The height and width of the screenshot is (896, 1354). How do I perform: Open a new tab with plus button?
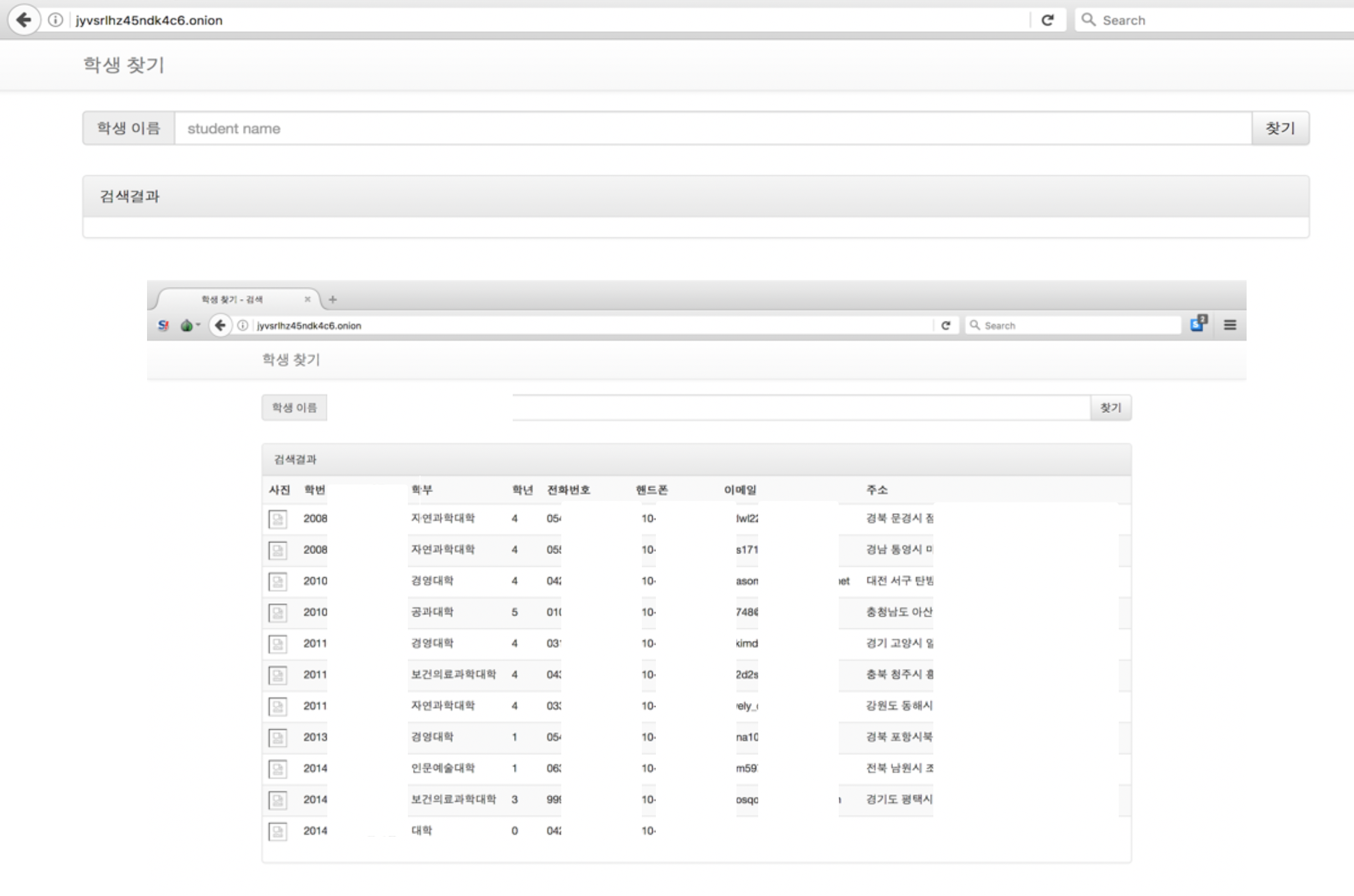pyautogui.click(x=332, y=299)
